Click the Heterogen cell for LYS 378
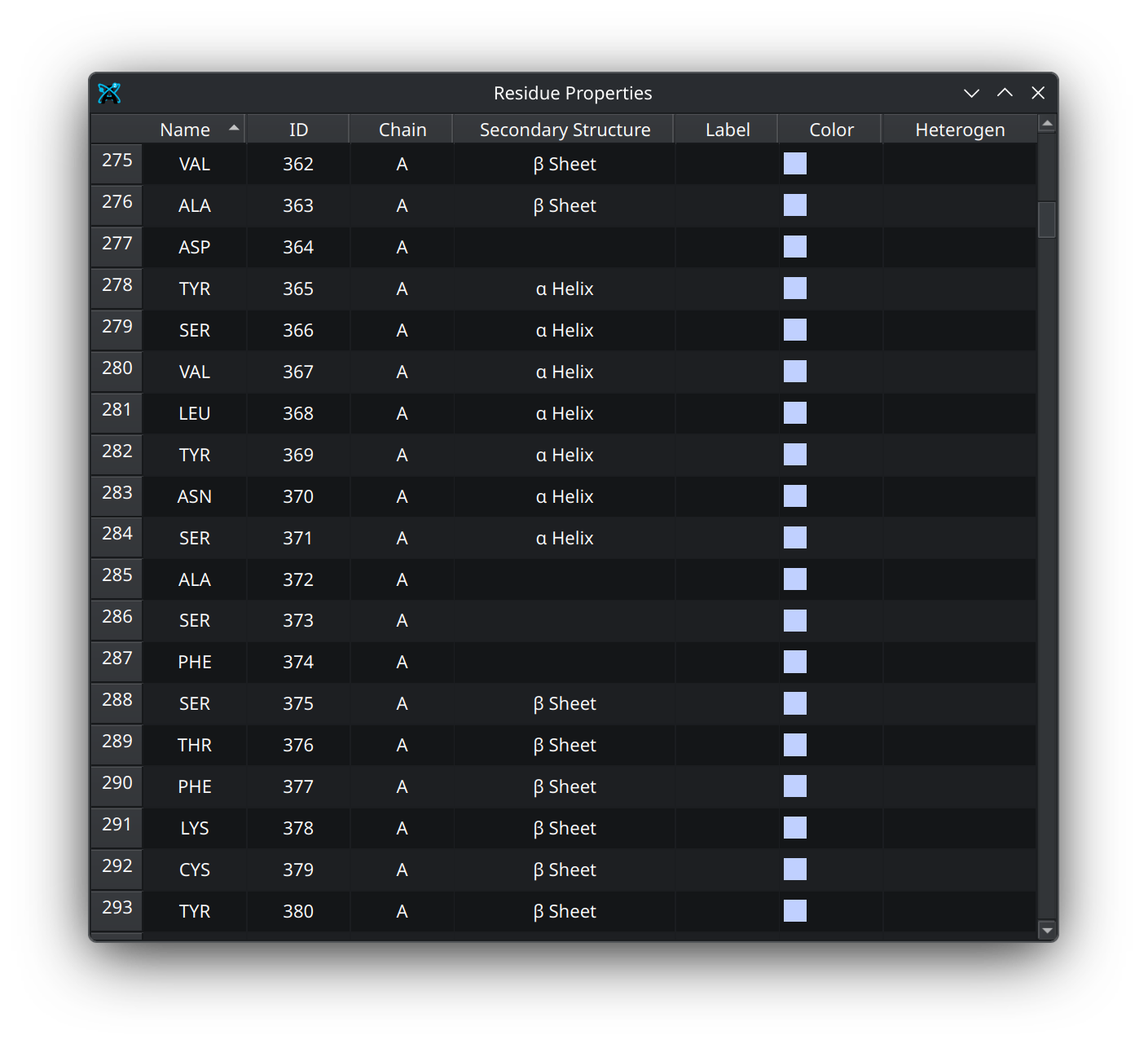 click(x=959, y=828)
